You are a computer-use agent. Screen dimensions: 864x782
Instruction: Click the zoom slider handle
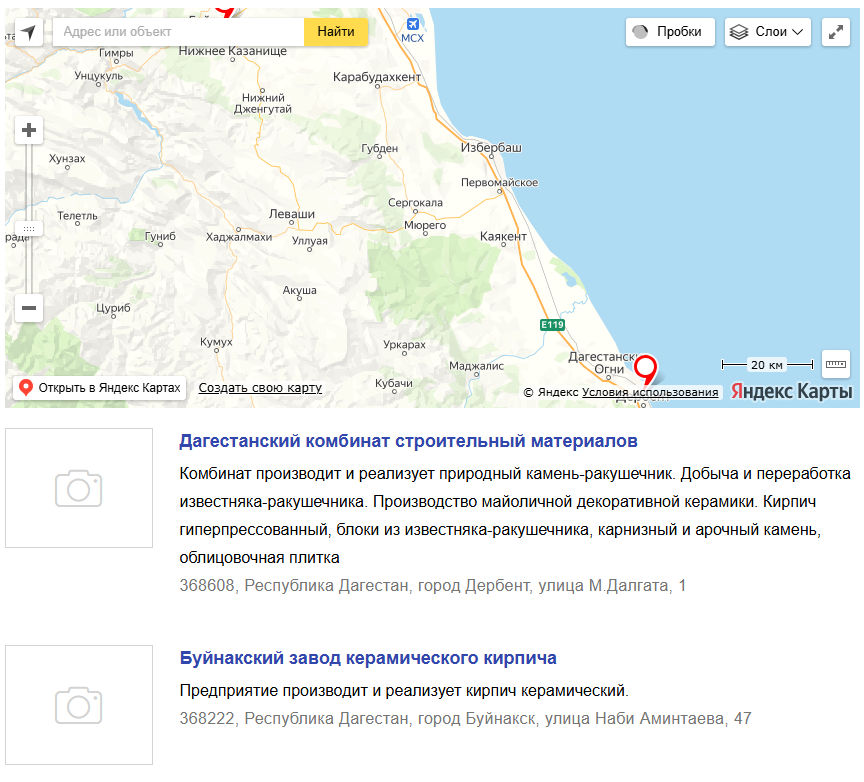click(x=29, y=228)
